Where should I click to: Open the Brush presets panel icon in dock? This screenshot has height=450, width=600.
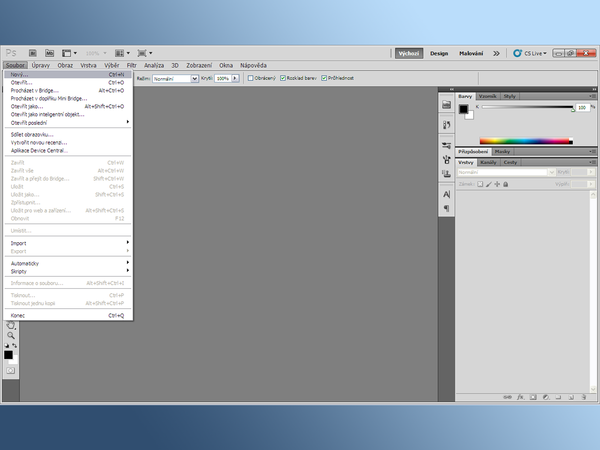click(446, 158)
